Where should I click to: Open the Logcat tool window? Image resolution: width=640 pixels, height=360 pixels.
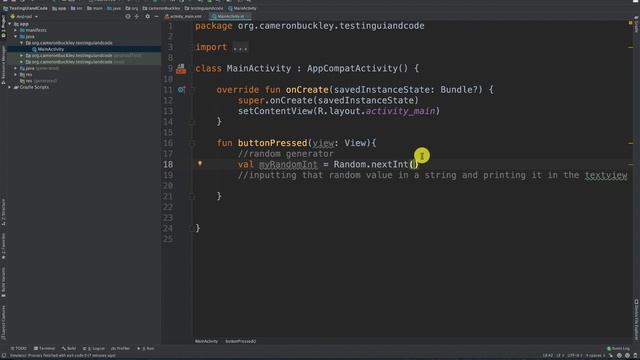pos(94,349)
